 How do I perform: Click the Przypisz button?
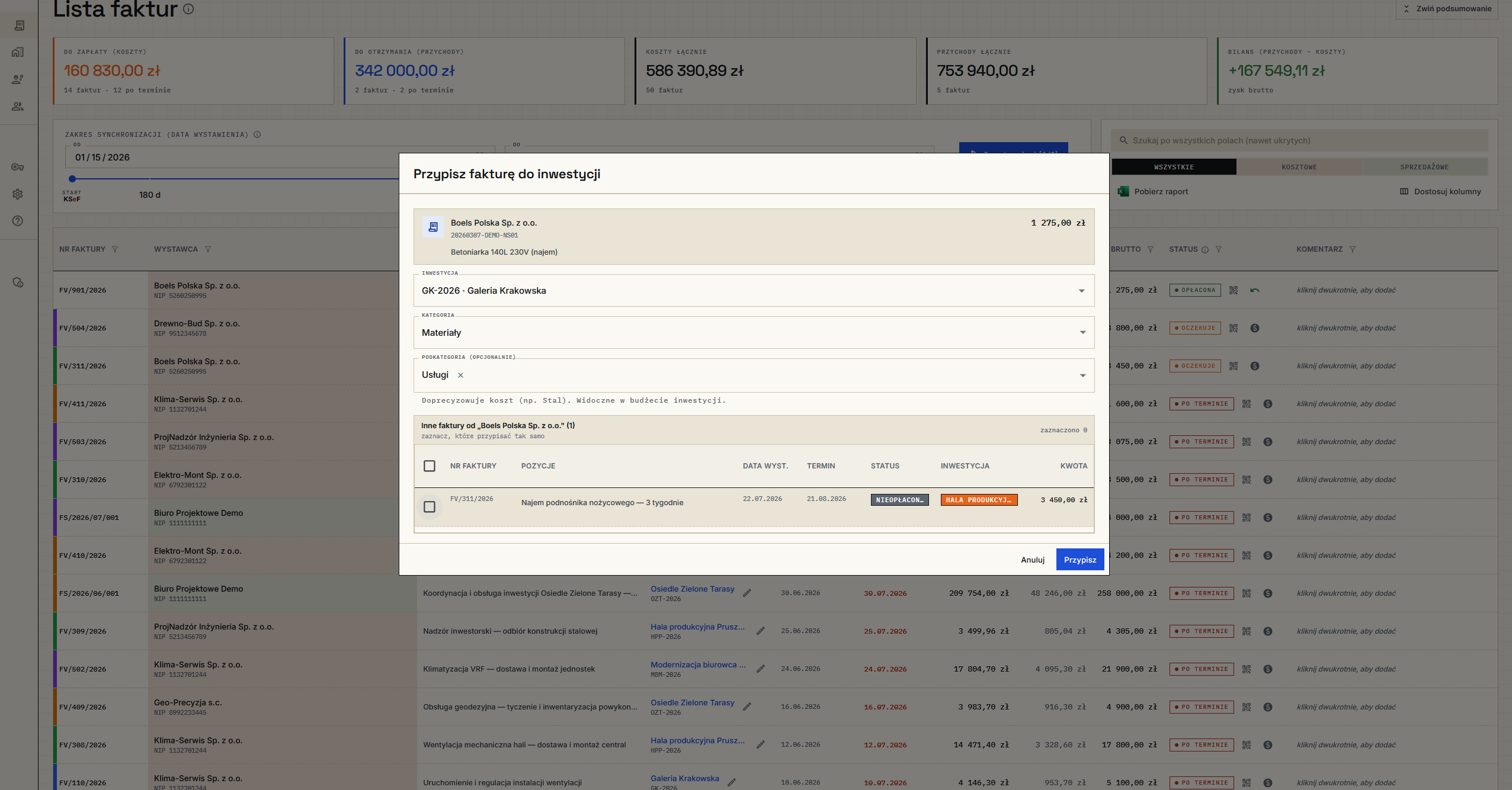click(x=1079, y=560)
